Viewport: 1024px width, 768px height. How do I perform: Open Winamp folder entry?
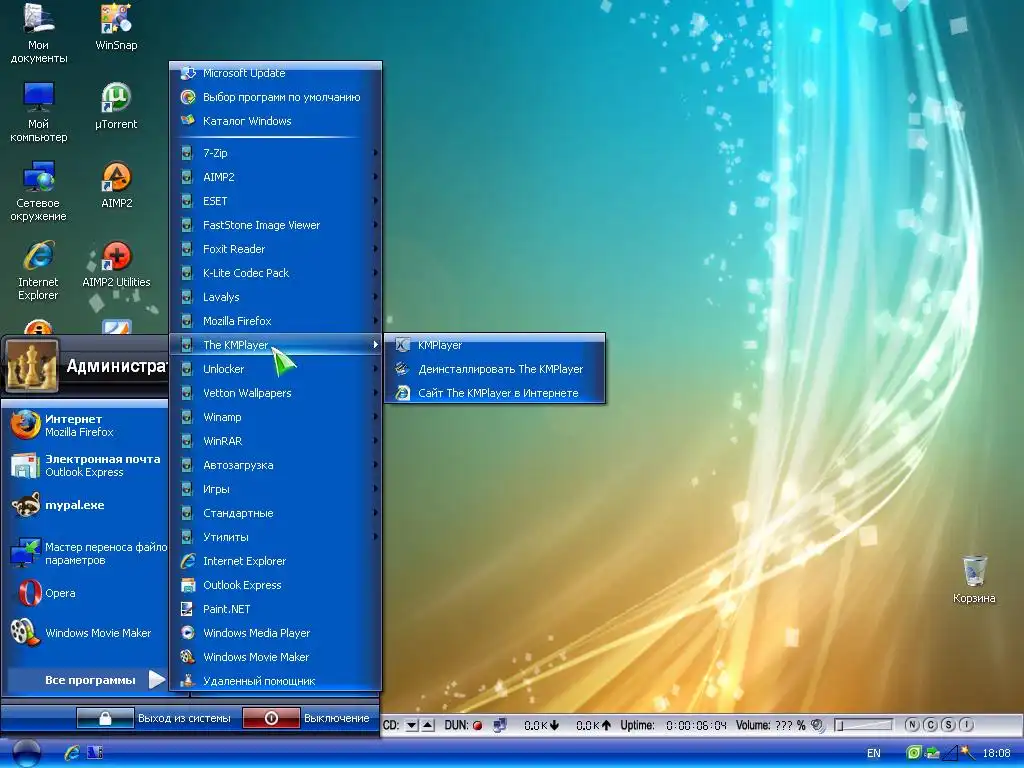coord(276,417)
